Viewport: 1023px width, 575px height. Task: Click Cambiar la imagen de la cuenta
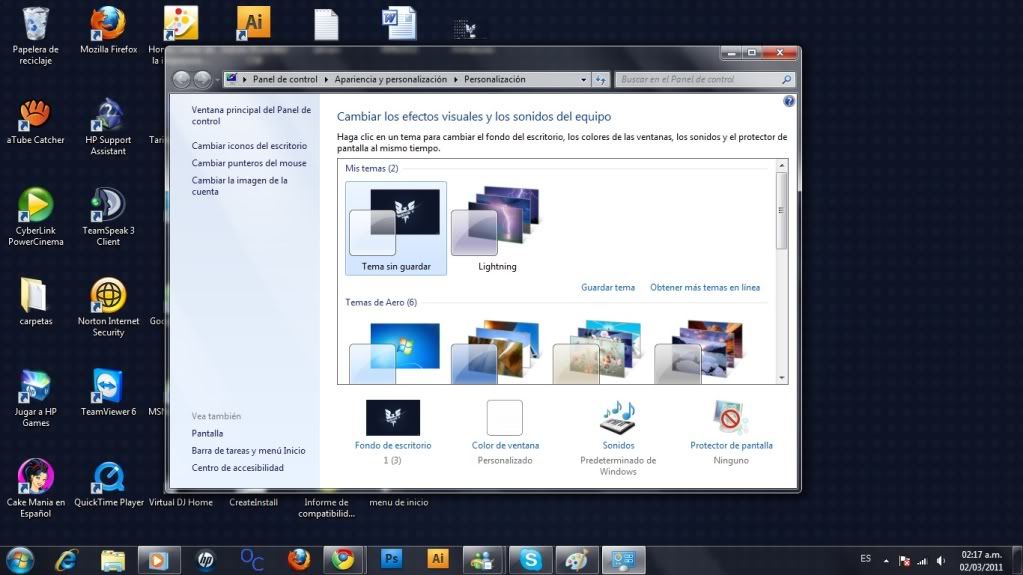point(239,186)
